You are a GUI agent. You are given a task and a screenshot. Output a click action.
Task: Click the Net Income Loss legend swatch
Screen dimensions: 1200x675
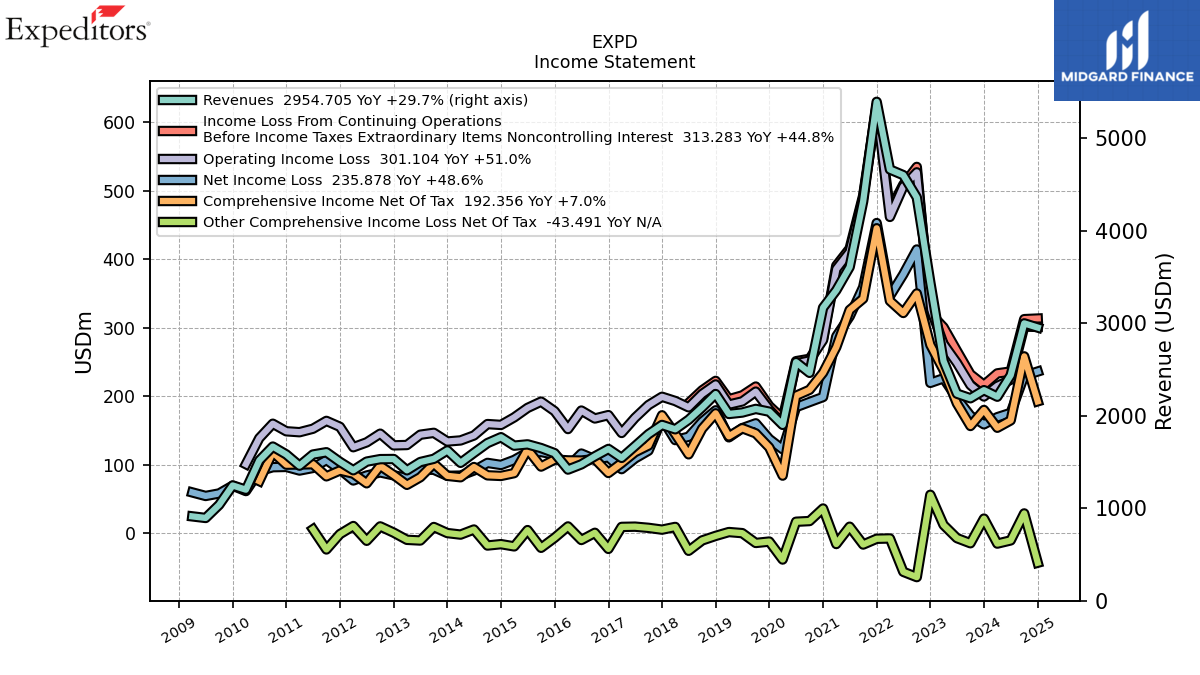coord(178,180)
